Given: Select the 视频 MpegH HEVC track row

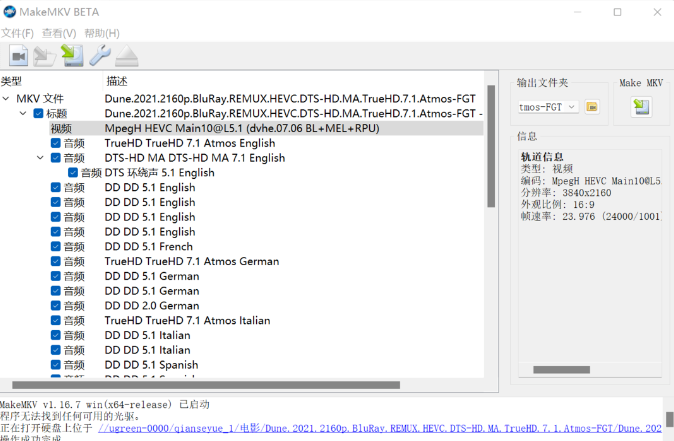Looking at the screenshot, I should click(240, 128).
